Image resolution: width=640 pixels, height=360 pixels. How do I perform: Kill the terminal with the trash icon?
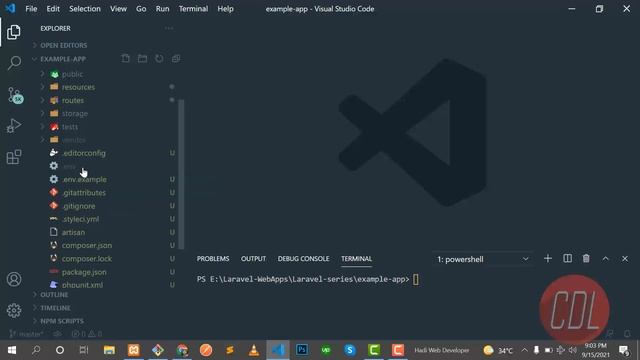click(586, 259)
